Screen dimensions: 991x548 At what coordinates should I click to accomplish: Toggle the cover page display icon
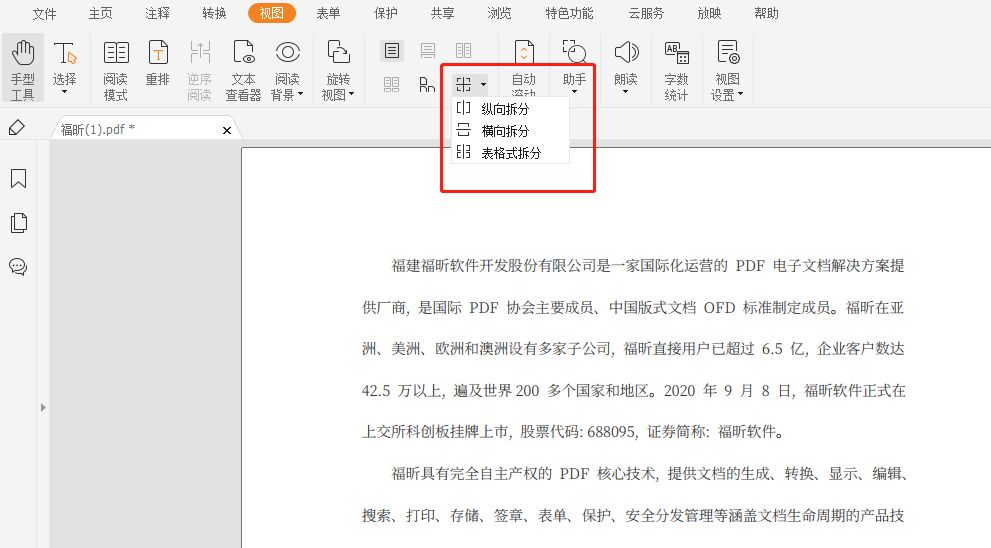click(x=427, y=85)
